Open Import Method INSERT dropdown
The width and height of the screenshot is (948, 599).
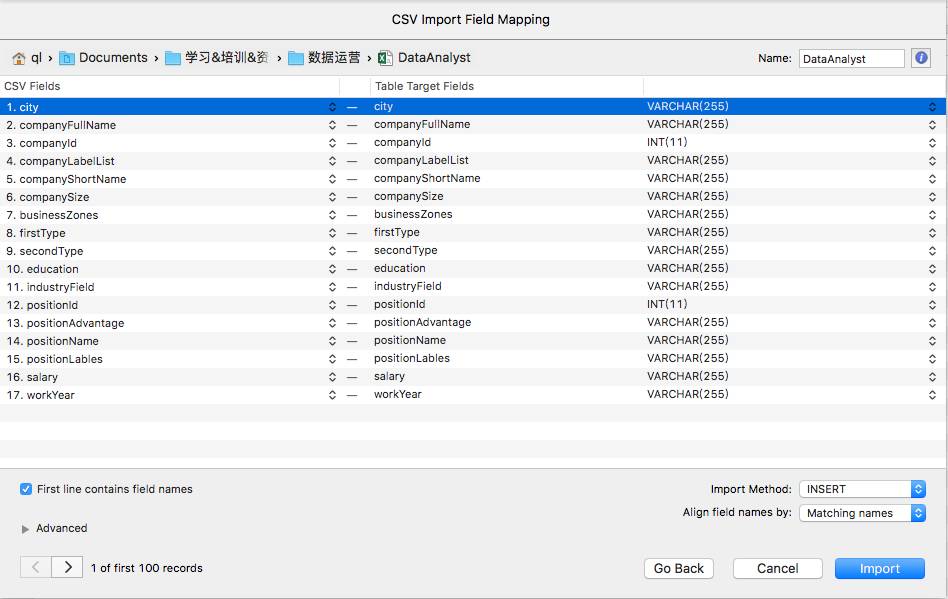(x=862, y=489)
